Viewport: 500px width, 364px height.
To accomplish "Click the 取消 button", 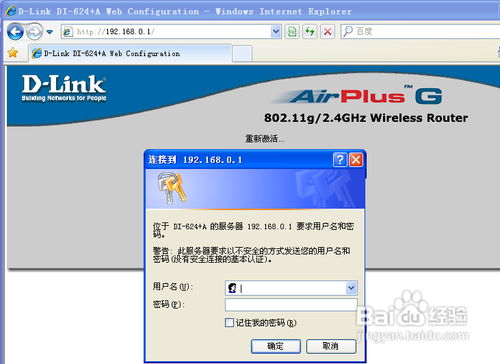I will [331, 346].
